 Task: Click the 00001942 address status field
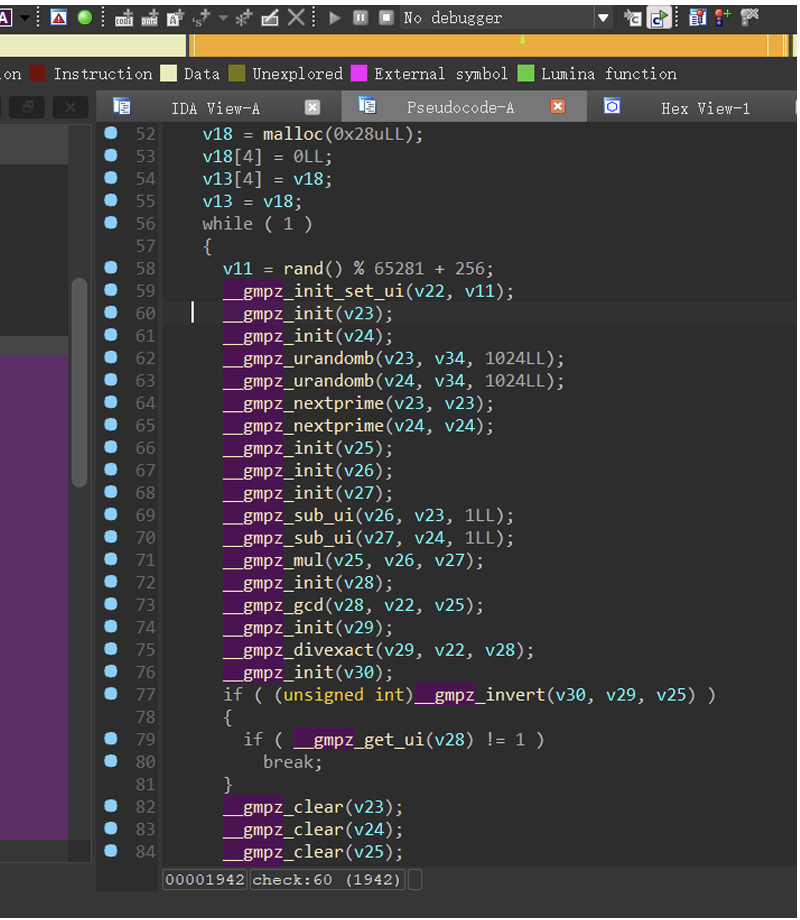[x=204, y=879]
